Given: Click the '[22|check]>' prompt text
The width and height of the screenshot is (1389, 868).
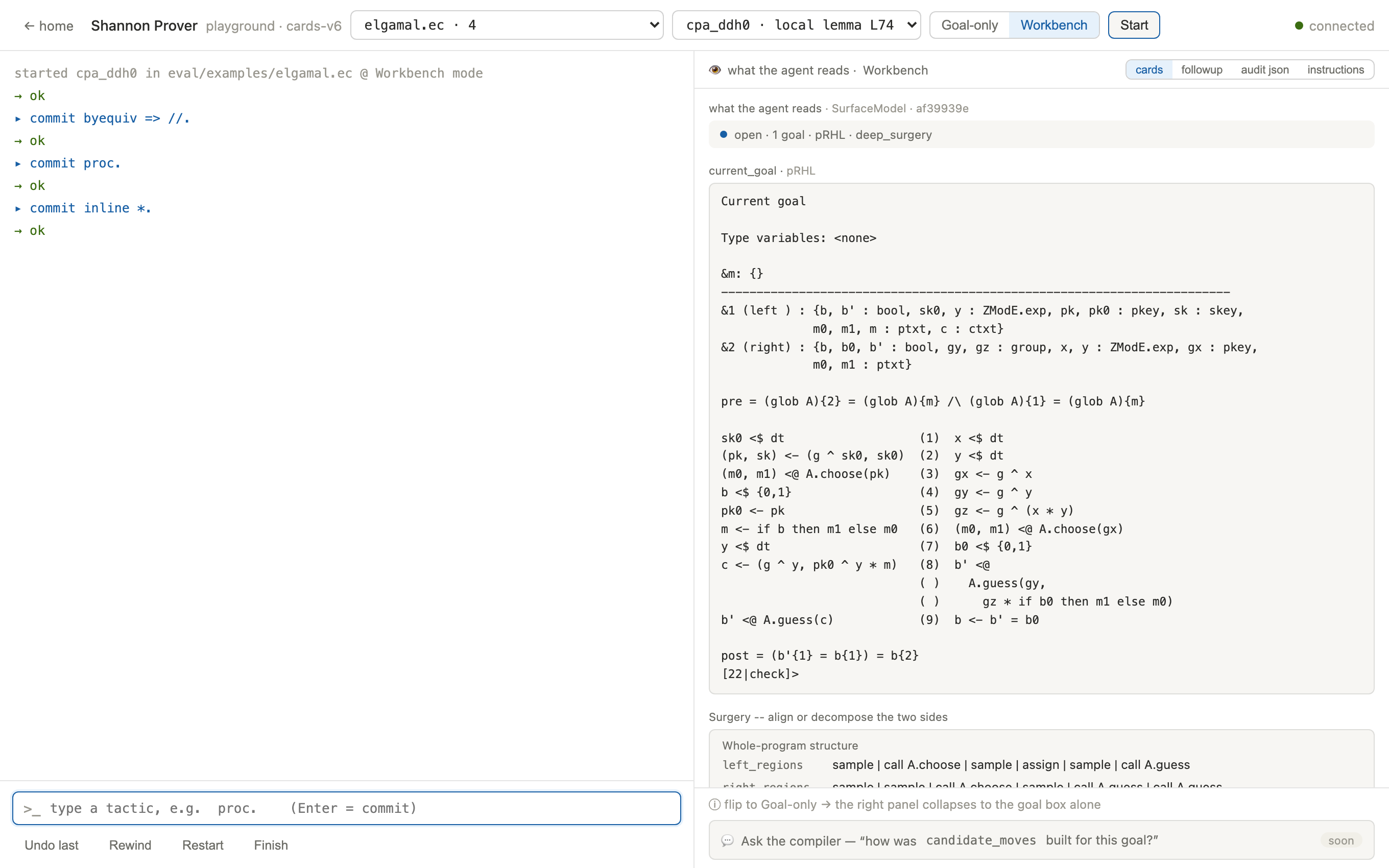Looking at the screenshot, I should click(x=760, y=674).
